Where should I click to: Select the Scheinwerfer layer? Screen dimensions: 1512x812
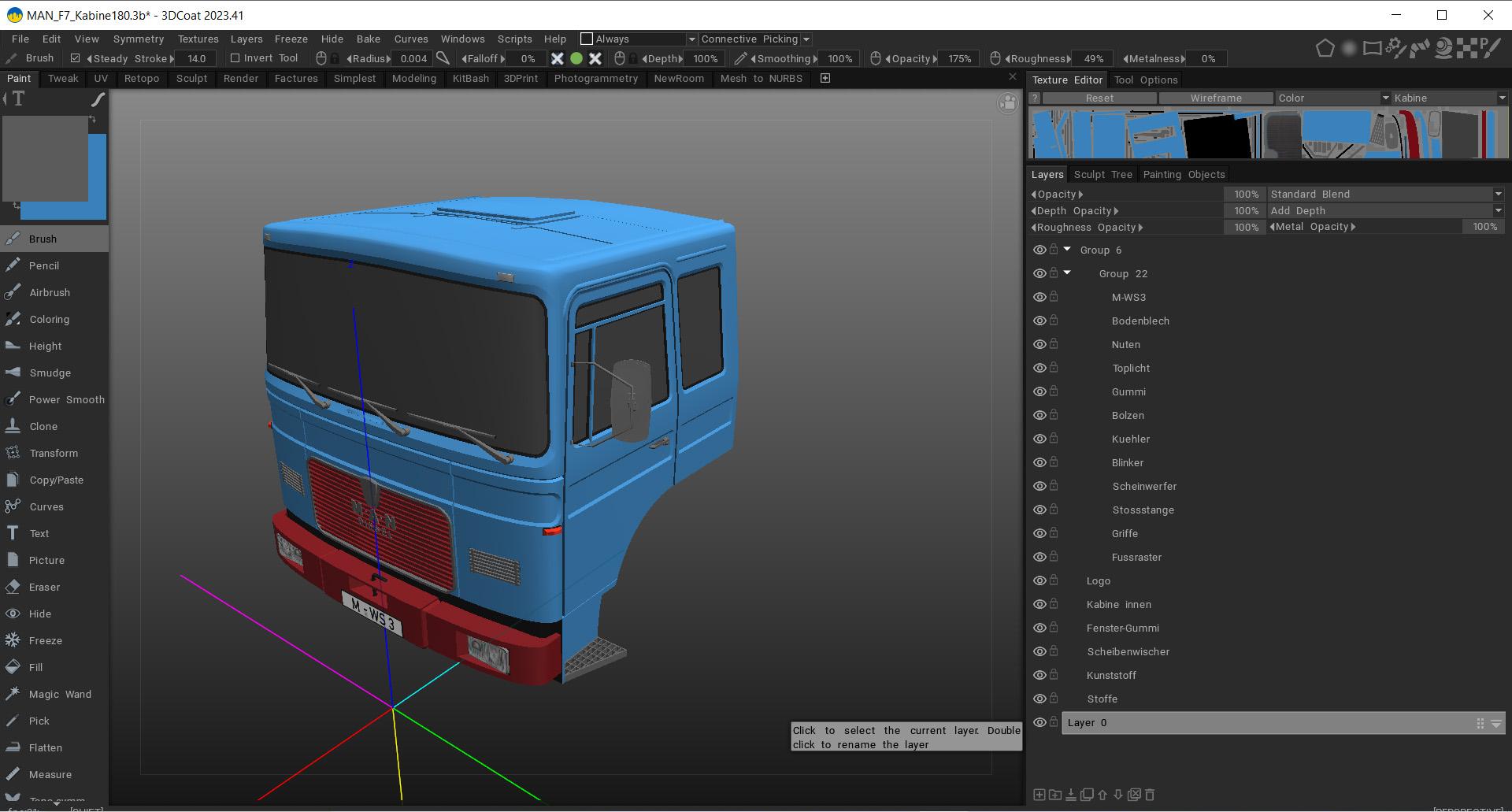click(x=1143, y=486)
